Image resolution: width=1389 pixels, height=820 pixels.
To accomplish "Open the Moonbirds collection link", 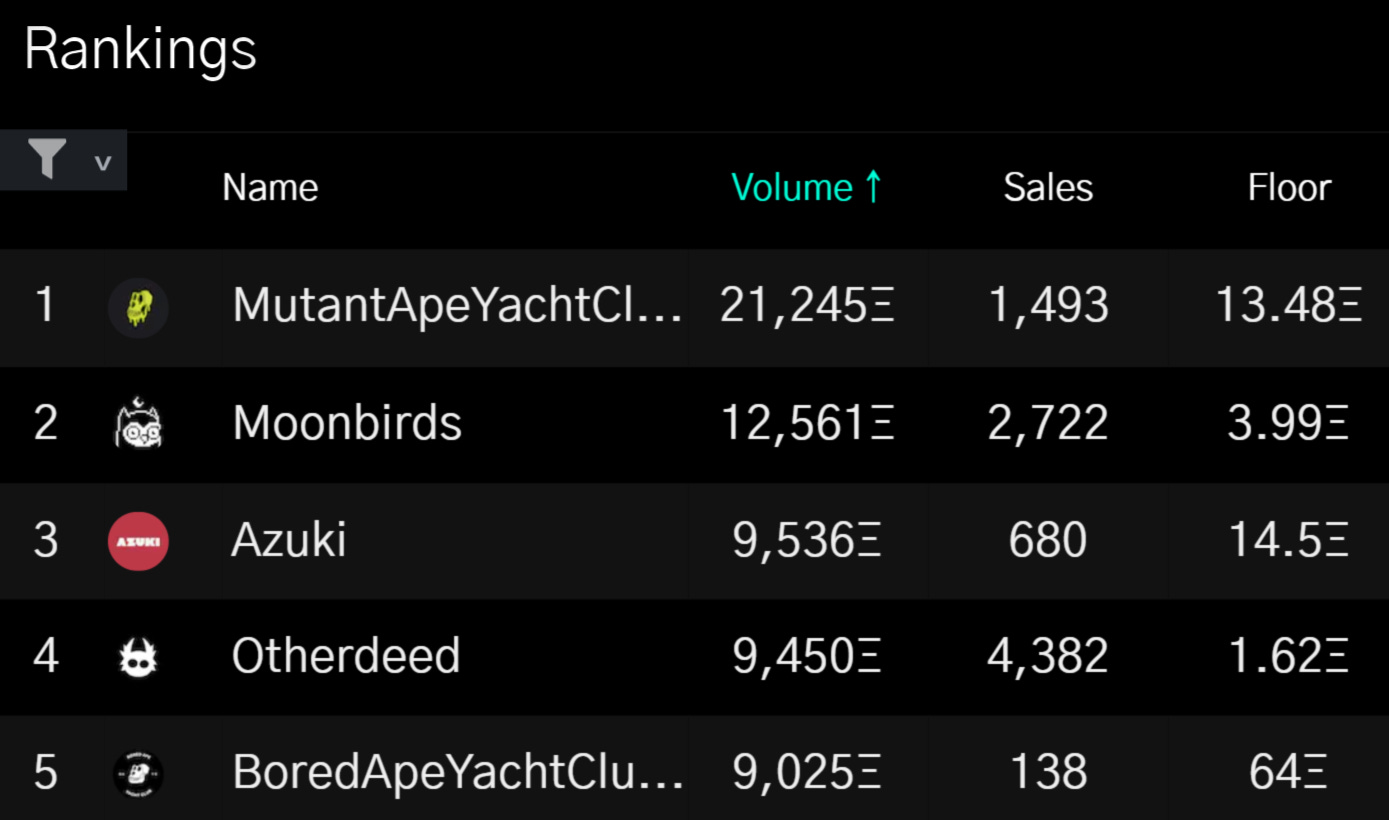I will pyautogui.click(x=347, y=423).
